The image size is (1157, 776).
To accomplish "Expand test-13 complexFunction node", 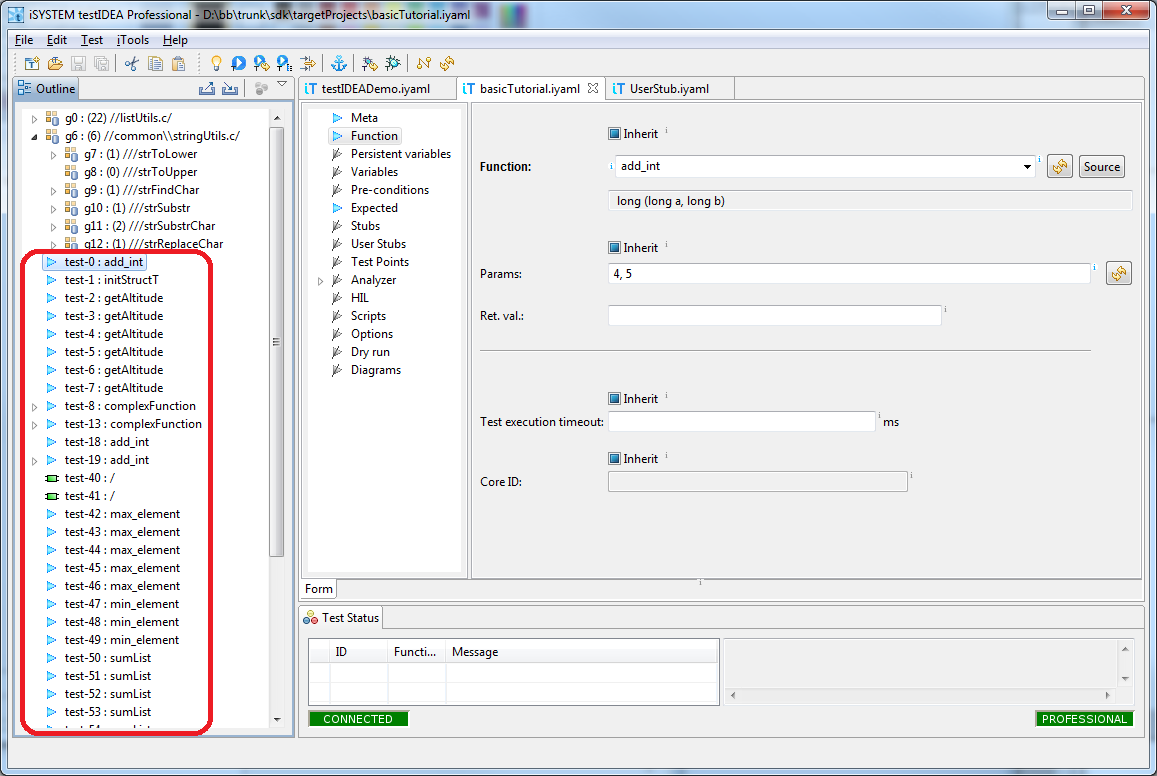I will click(x=34, y=425).
